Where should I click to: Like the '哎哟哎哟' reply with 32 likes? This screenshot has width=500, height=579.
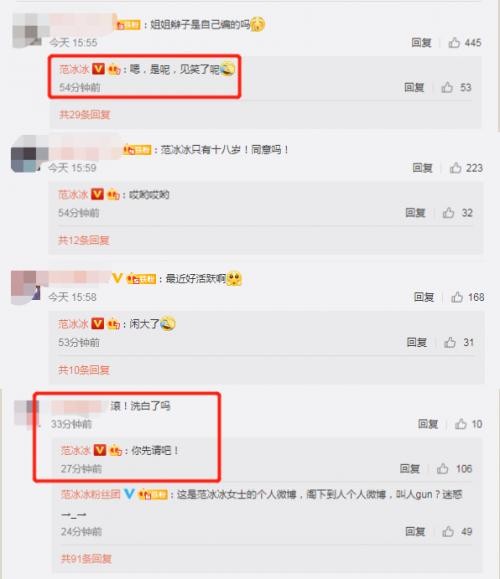tap(448, 213)
